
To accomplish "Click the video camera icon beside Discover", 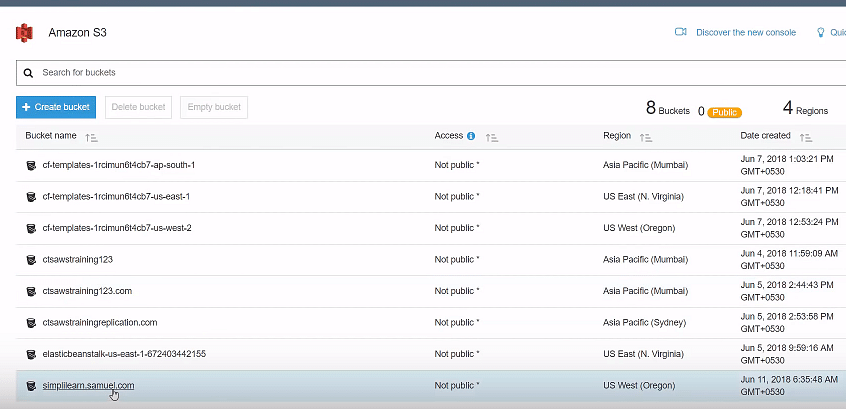I will pyautogui.click(x=680, y=32).
